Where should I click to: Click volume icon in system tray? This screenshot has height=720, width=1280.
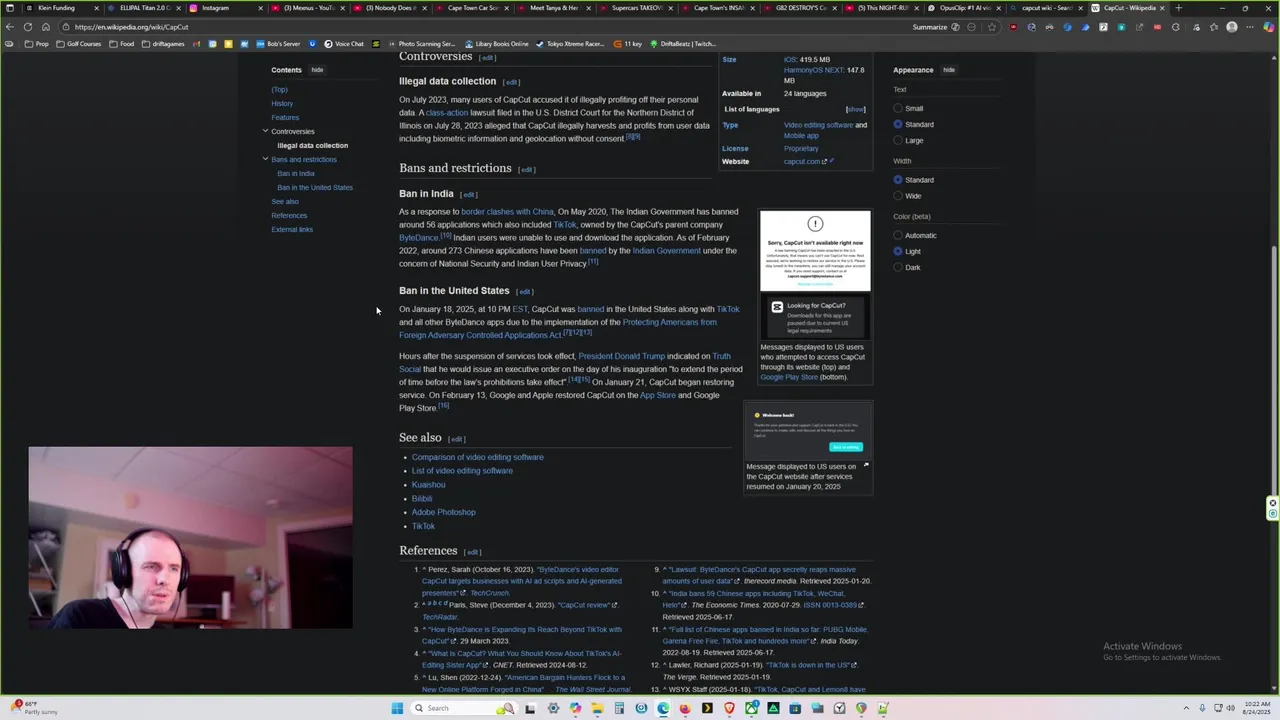(x=1231, y=708)
